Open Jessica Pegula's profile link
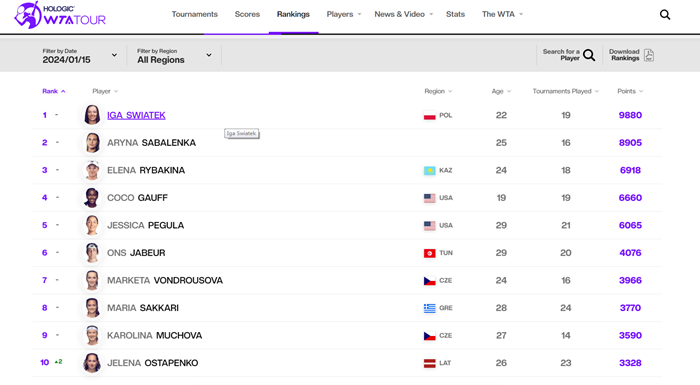This screenshot has height=385, width=700. coord(146,226)
